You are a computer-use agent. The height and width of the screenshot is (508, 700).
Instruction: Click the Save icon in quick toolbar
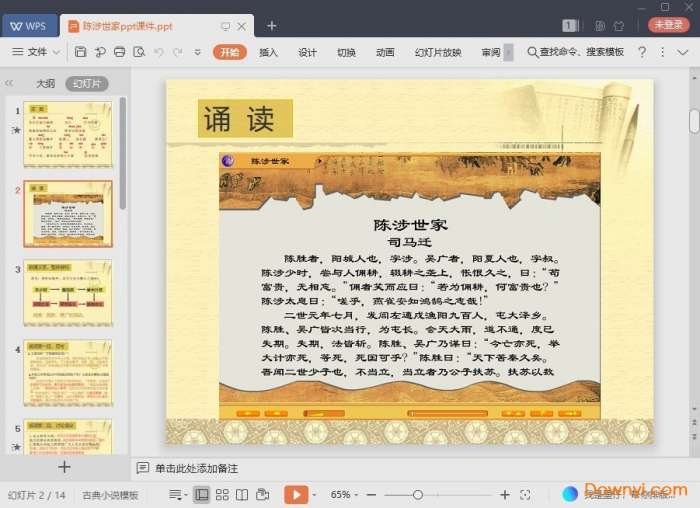pyautogui.click(x=80, y=52)
